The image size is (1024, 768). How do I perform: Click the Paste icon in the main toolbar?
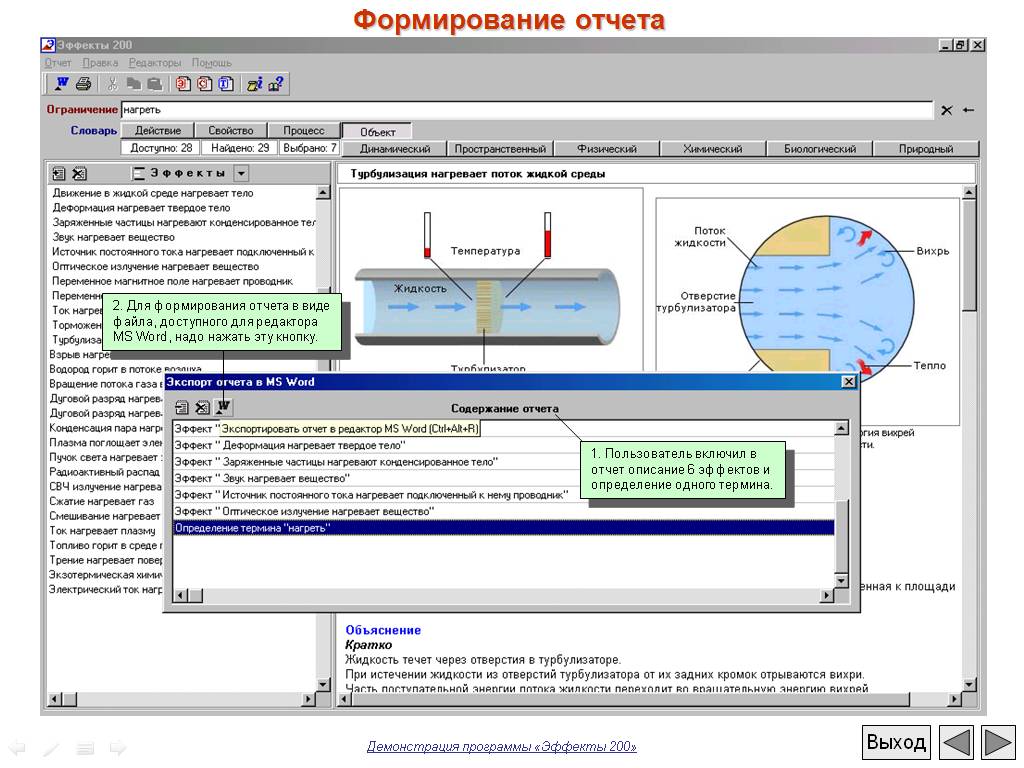154,84
